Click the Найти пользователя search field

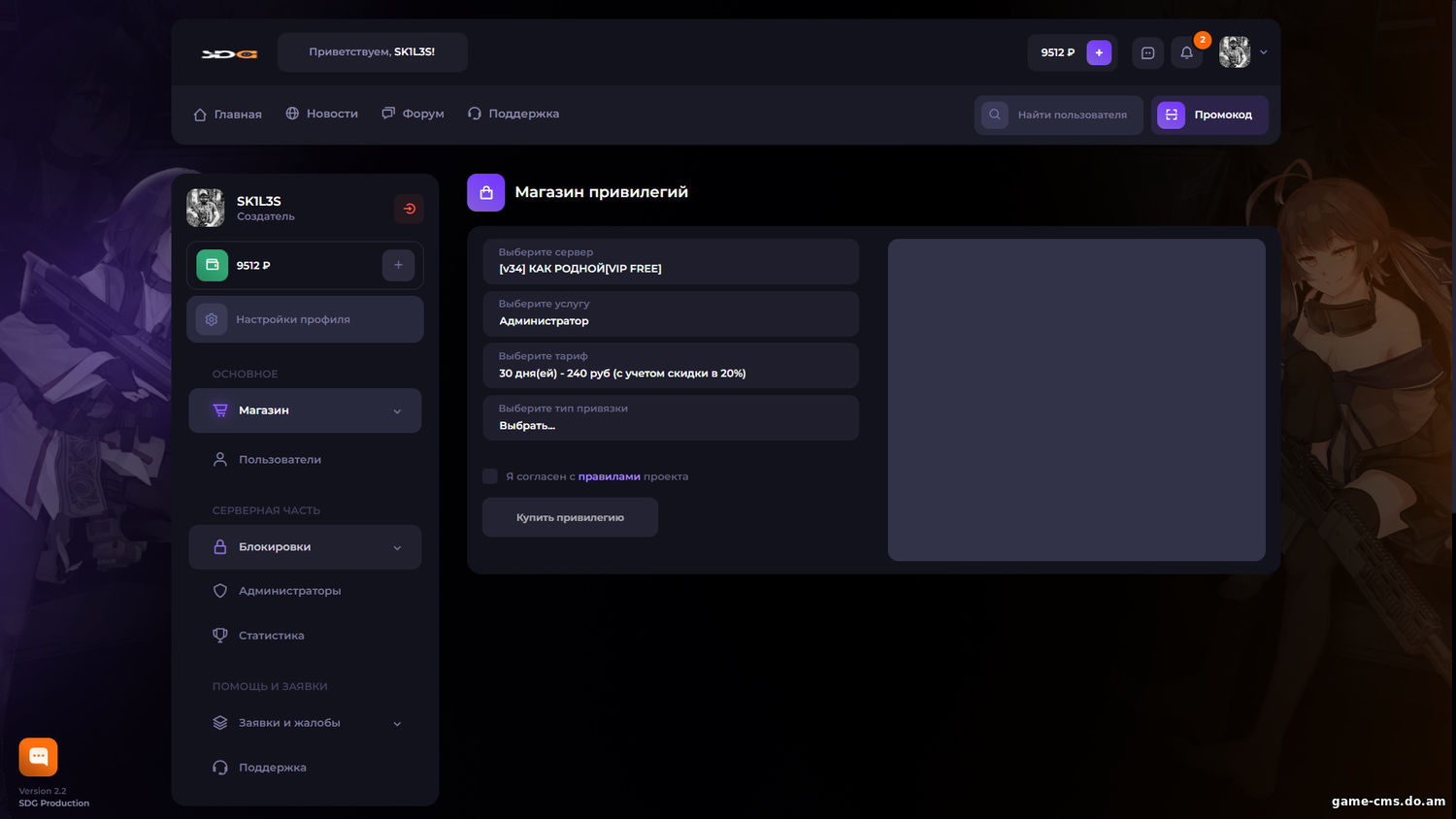click(1072, 115)
